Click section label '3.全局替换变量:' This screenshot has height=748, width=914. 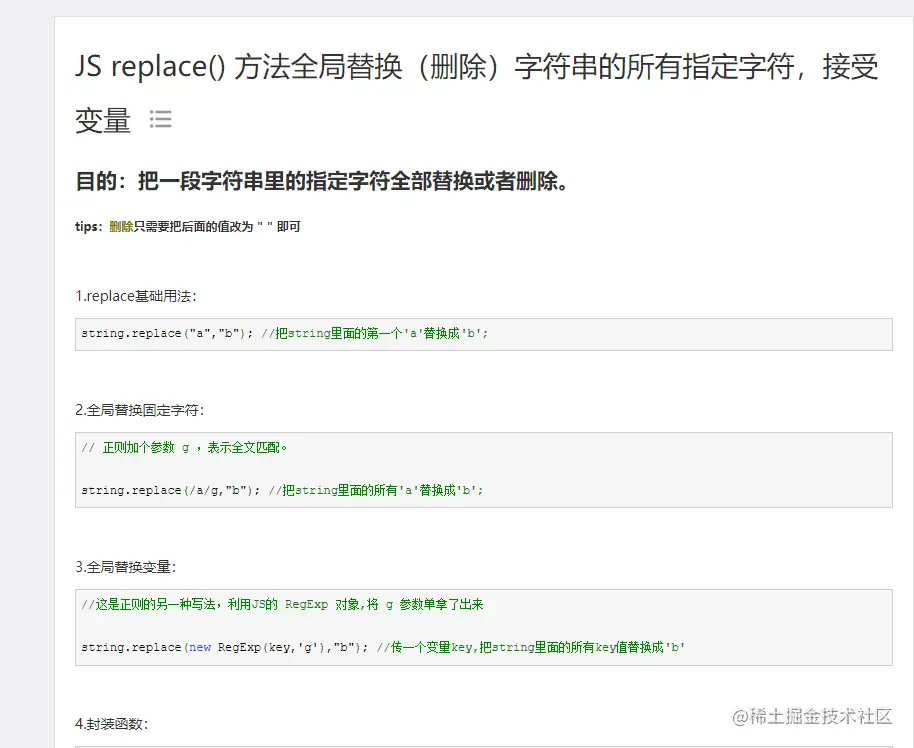tap(126, 567)
